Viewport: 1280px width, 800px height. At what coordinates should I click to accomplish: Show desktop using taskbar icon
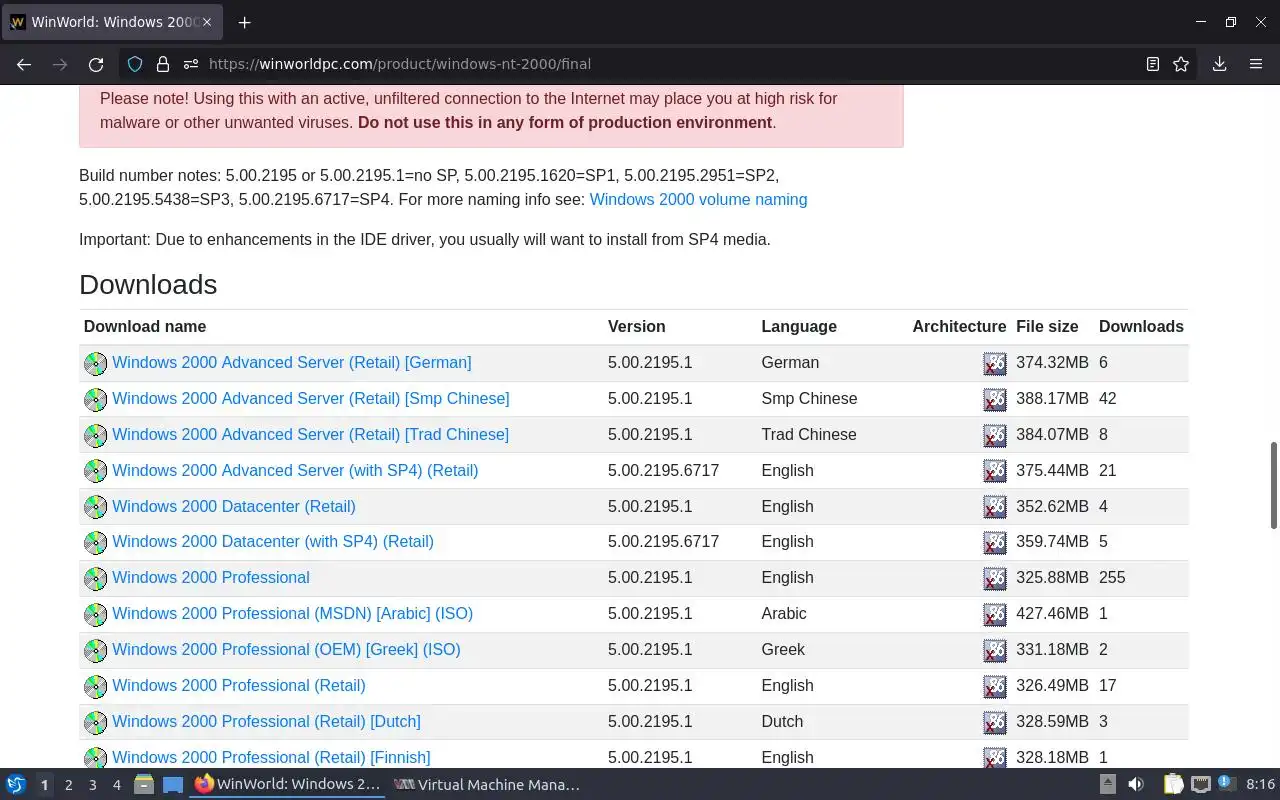point(173,785)
